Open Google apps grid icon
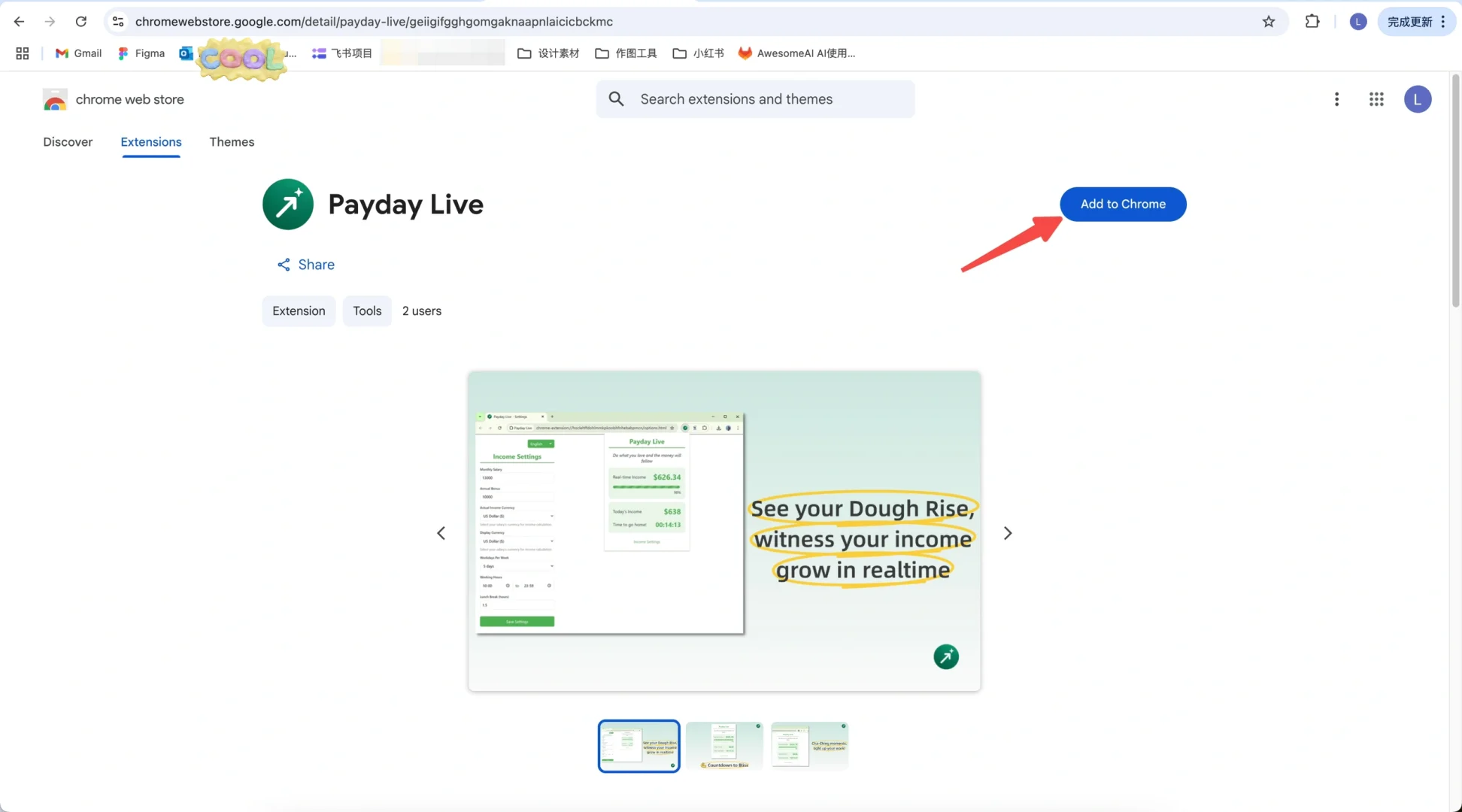The width and height of the screenshot is (1462, 812). click(1376, 99)
